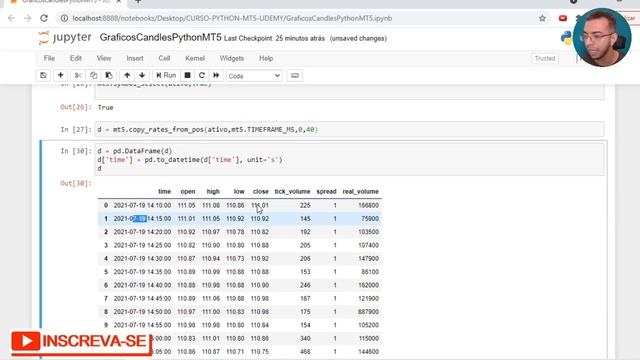Viewport: 640px width, 360px height.
Task: Click the 'low' column header
Action: tap(239, 191)
